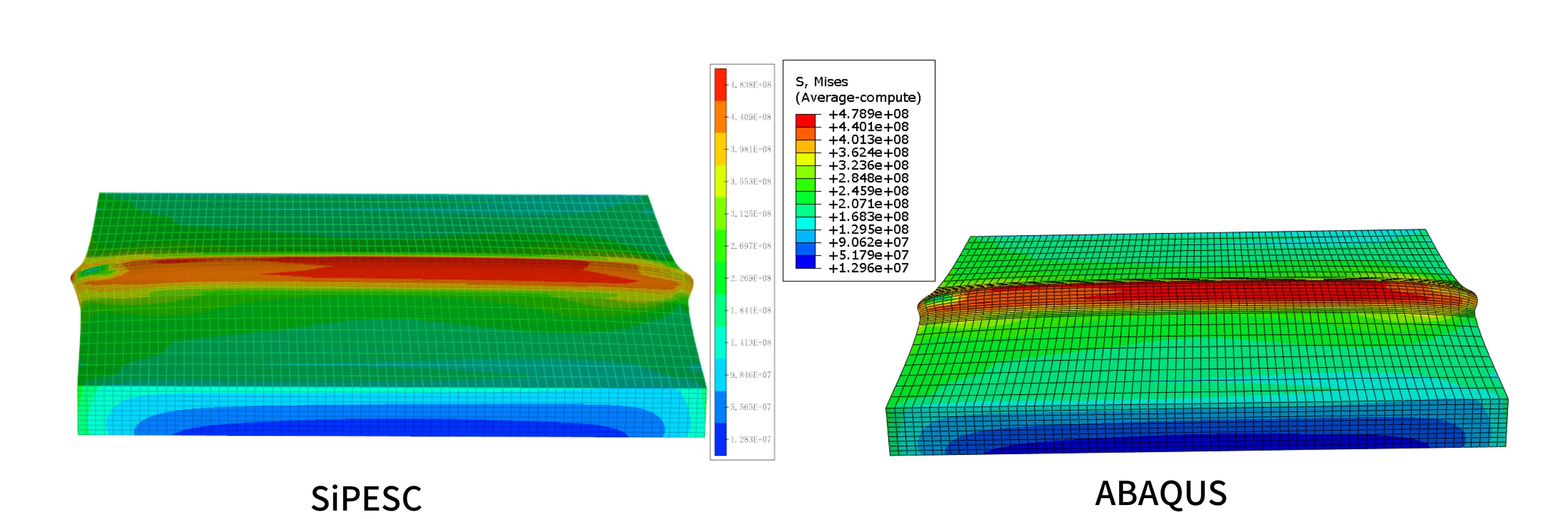Click the S, Mises legend title
This screenshot has height=519, width=1568.
(821, 81)
